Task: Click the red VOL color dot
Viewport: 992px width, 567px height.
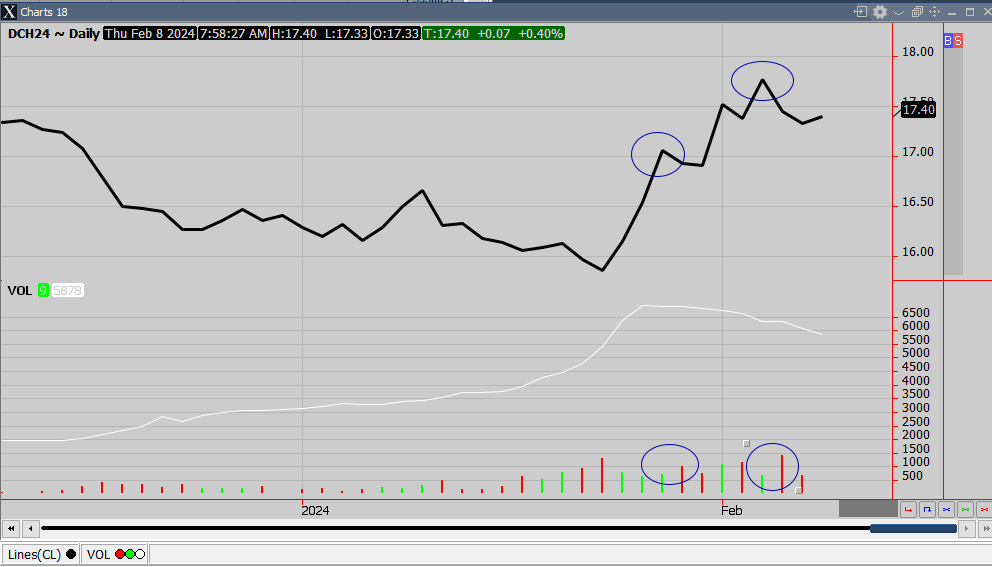Action: coord(120,554)
